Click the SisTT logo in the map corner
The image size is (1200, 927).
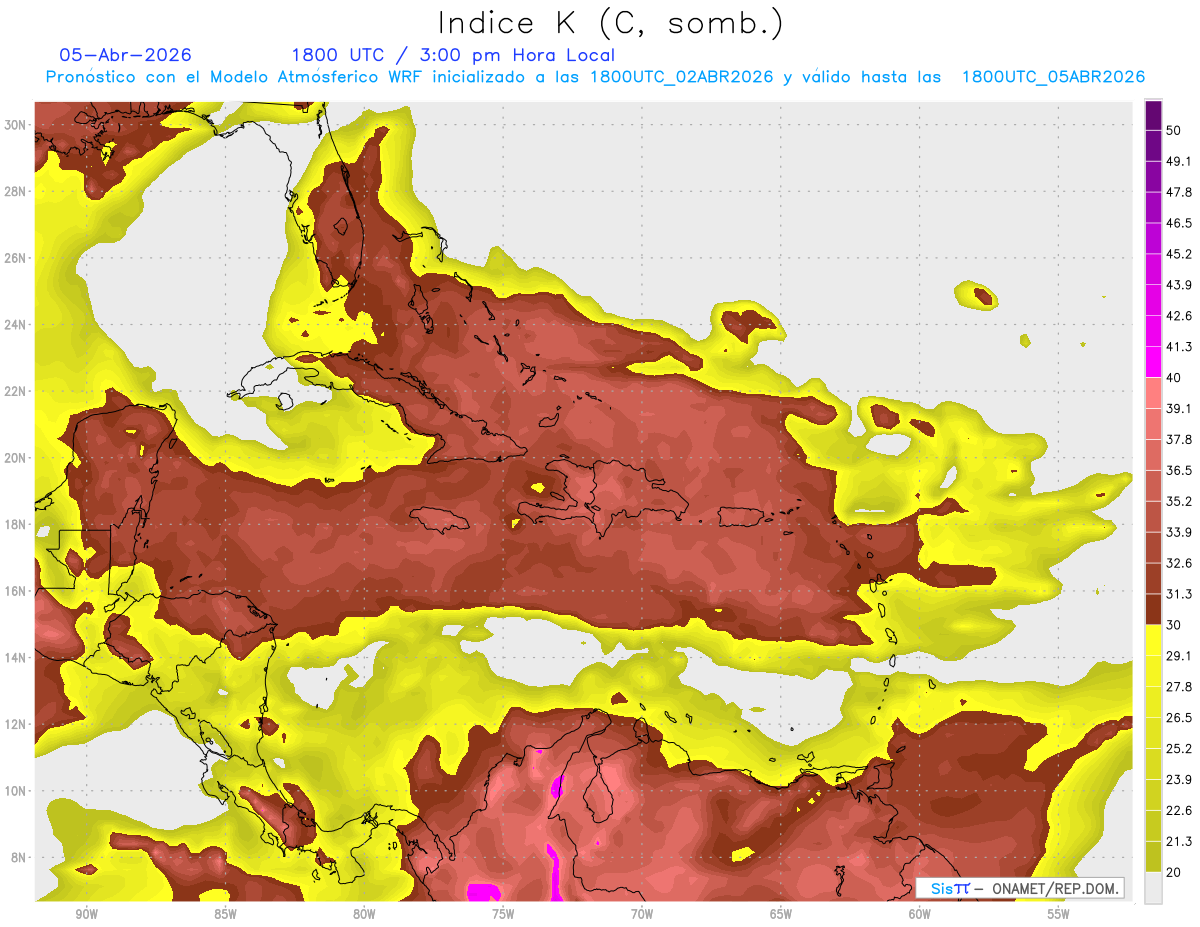pyautogui.click(x=950, y=888)
